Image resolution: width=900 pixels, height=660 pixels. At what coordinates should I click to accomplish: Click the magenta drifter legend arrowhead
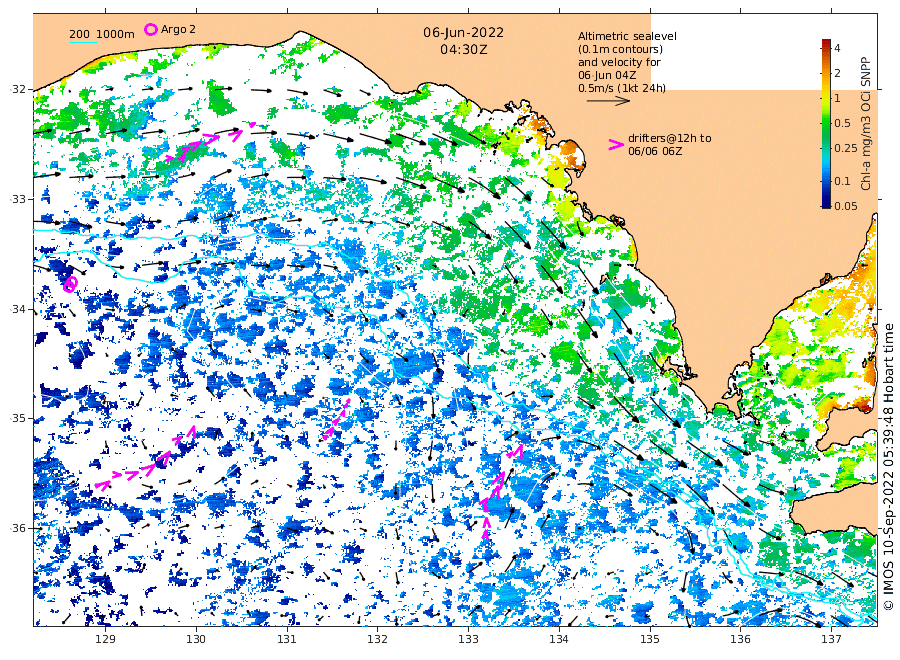click(x=615, y=145)
